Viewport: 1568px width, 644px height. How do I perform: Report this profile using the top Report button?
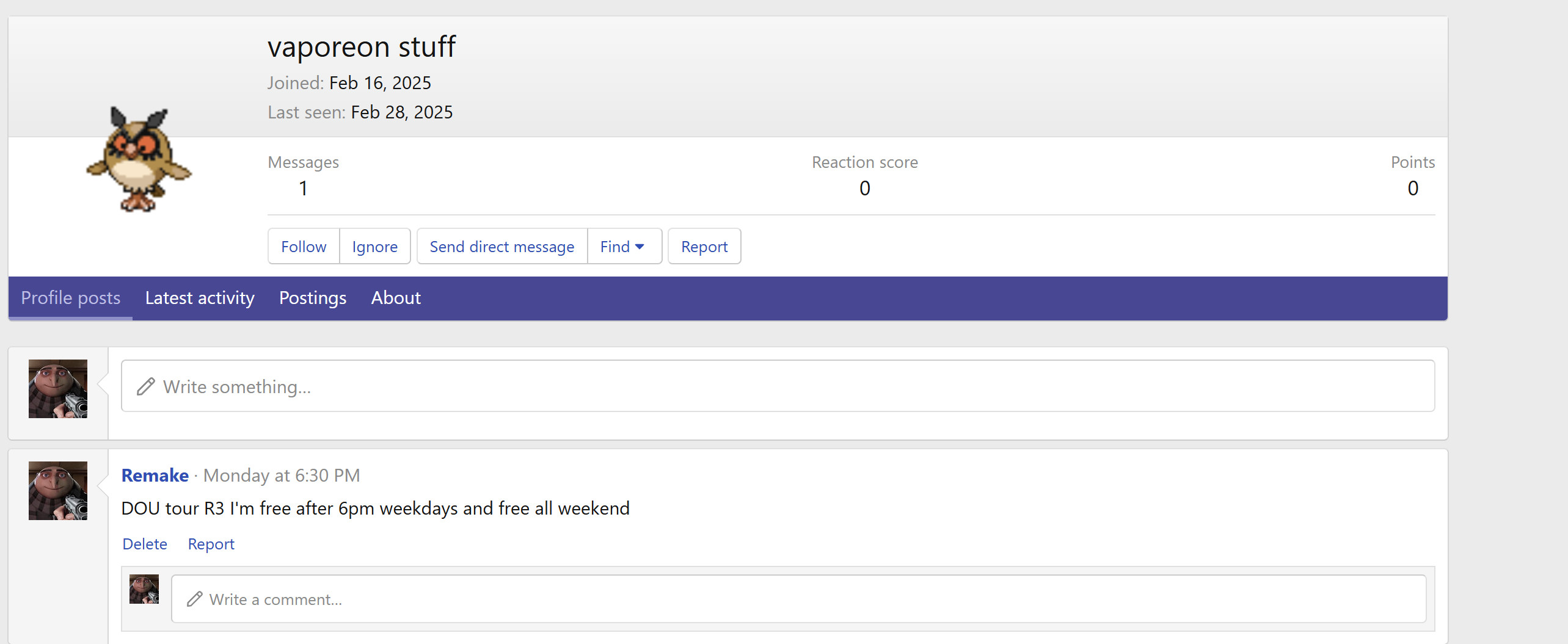[x=704, y=247]
